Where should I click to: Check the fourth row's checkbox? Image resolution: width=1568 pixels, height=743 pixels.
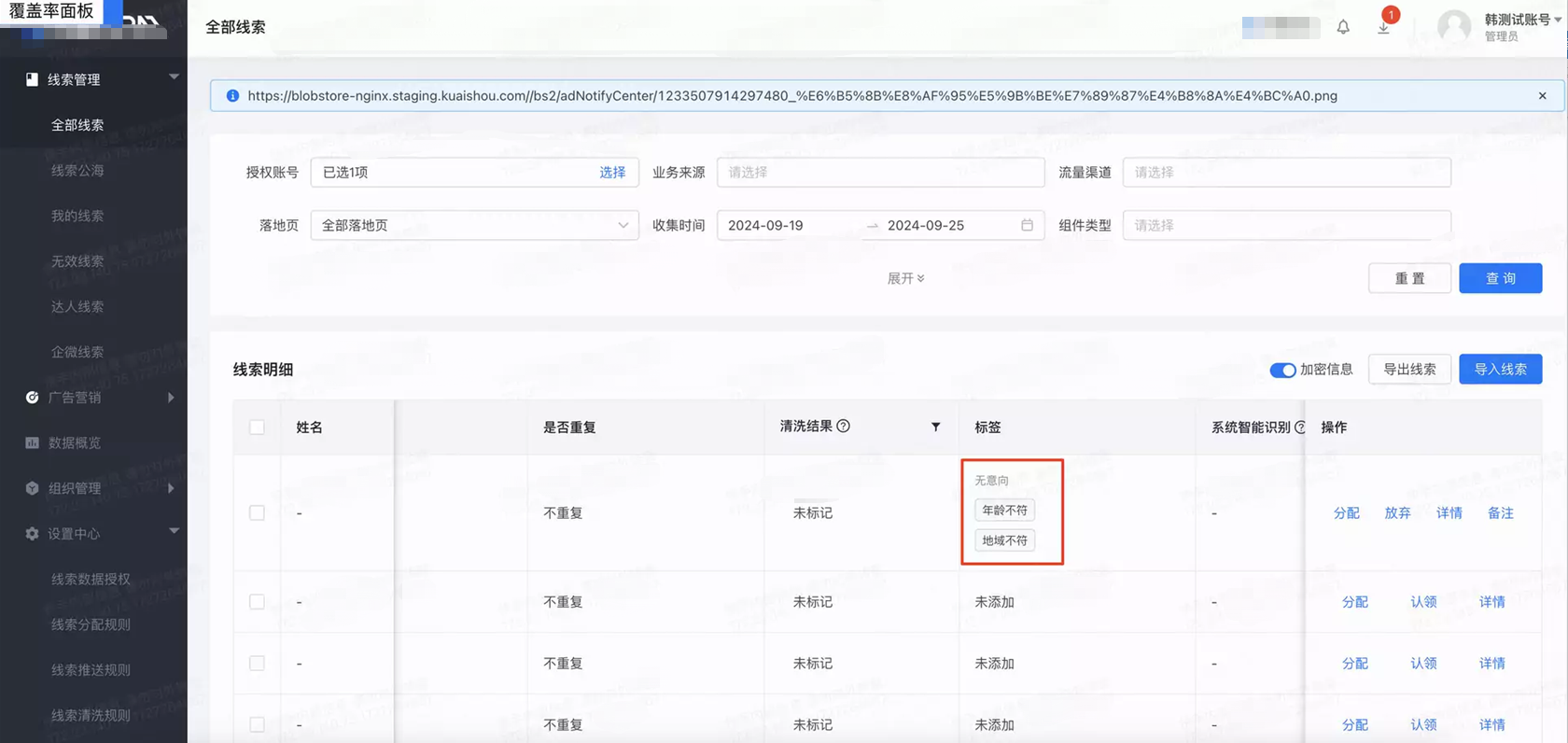pos(257,724)
